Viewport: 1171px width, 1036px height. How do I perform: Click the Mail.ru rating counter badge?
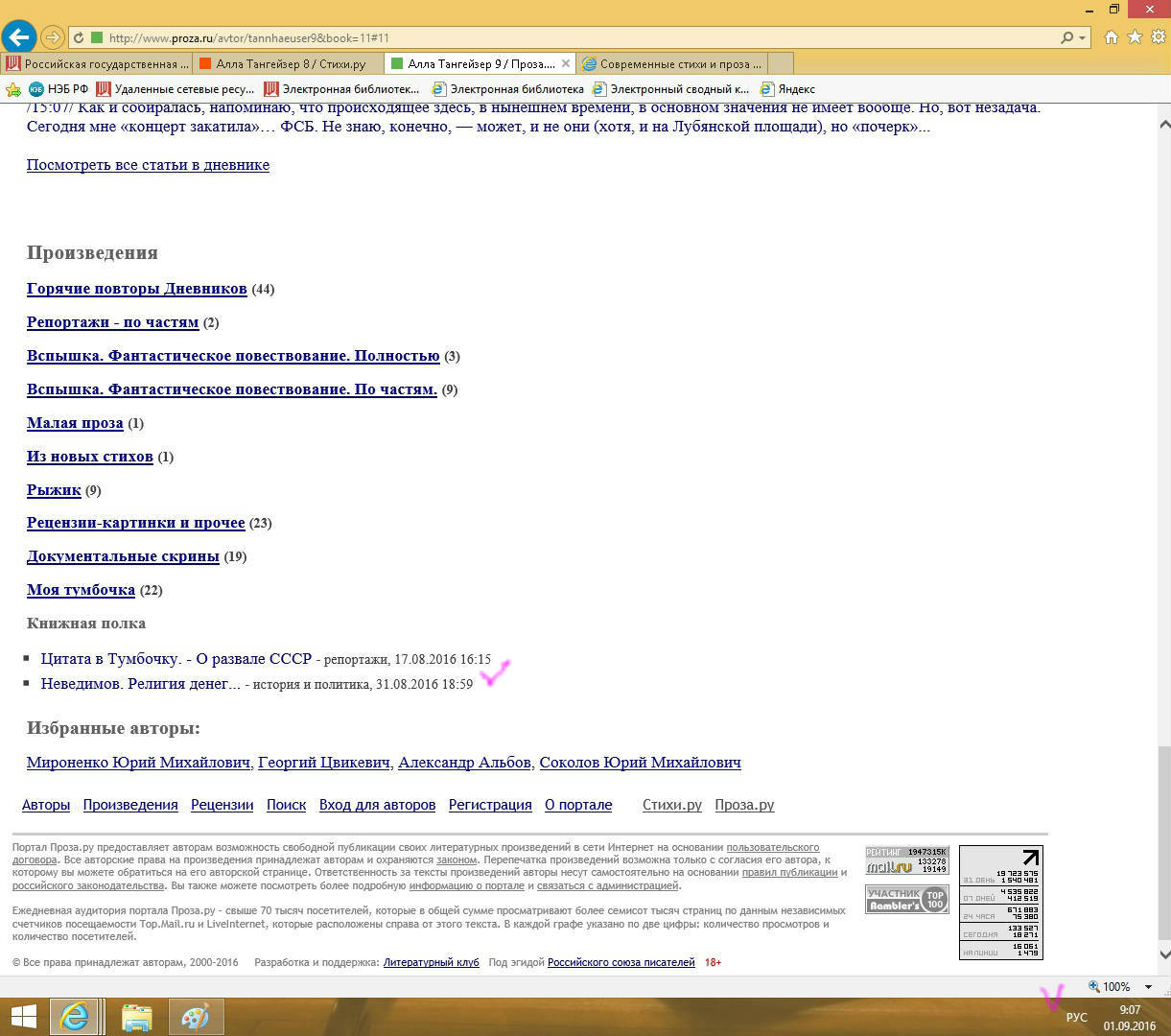pyautogui.click(x=907, y=860)
